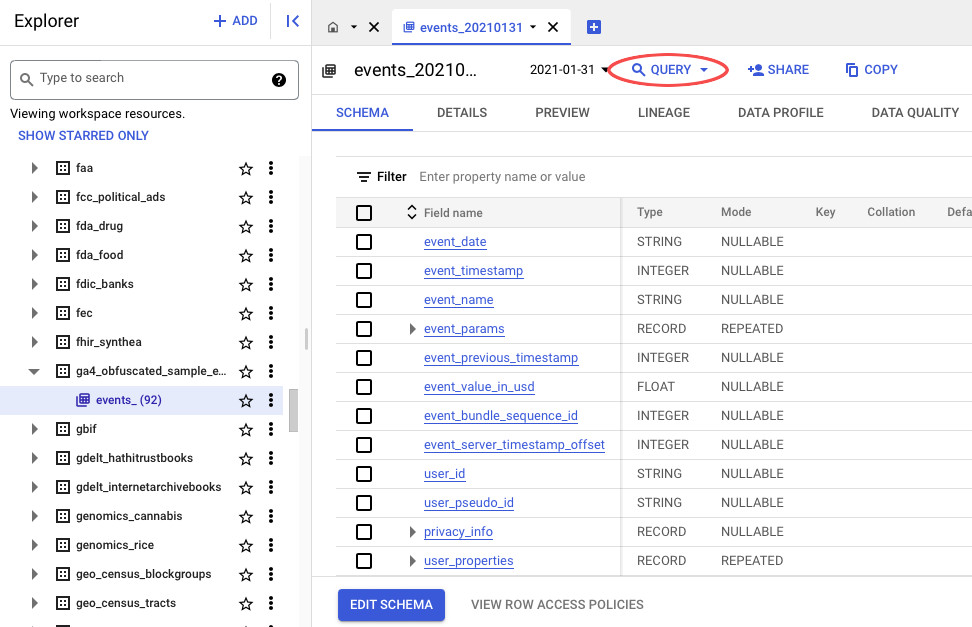Star the fda_drug dataset
This screenshot has width=972, height=627.
coord(246,226)
